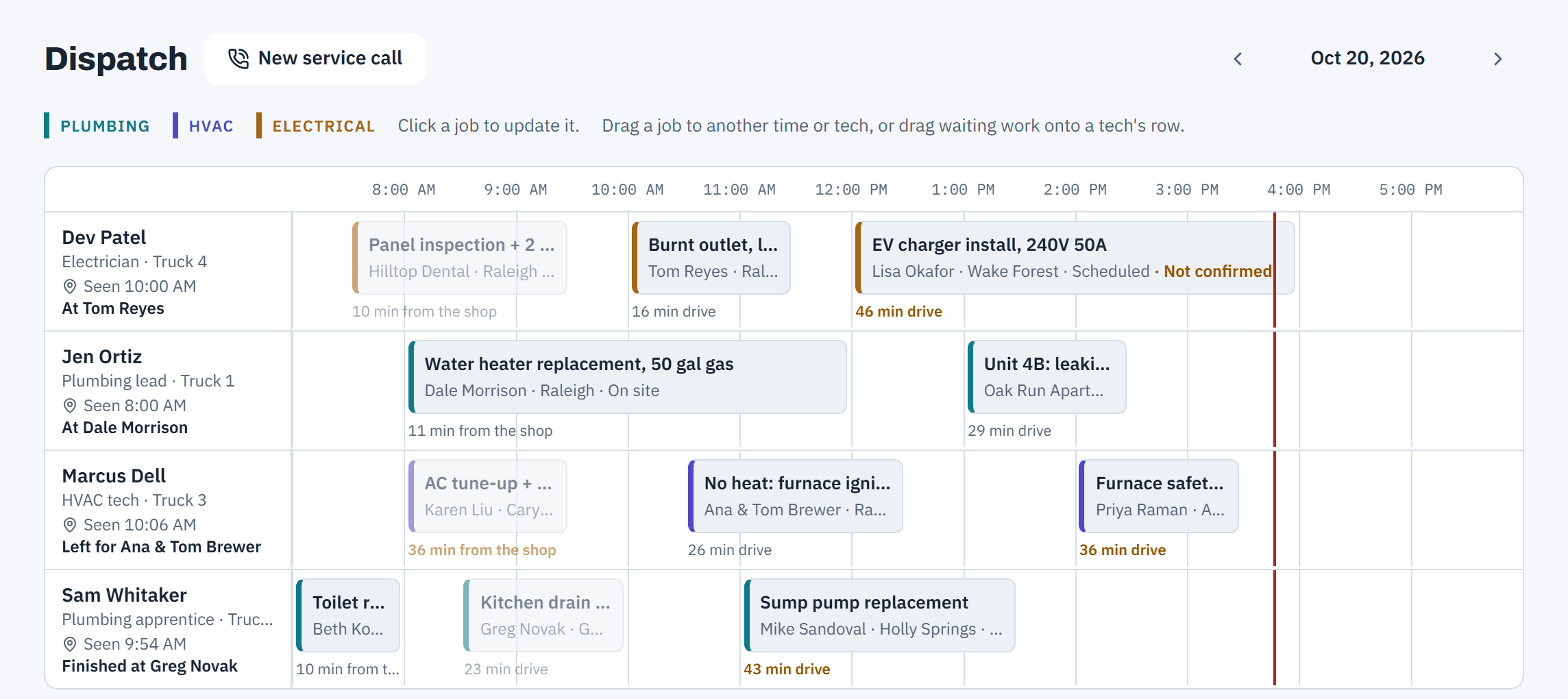
Task: Open the Panel inspection job at Hilltop Dental
Action: click(460, 258)
